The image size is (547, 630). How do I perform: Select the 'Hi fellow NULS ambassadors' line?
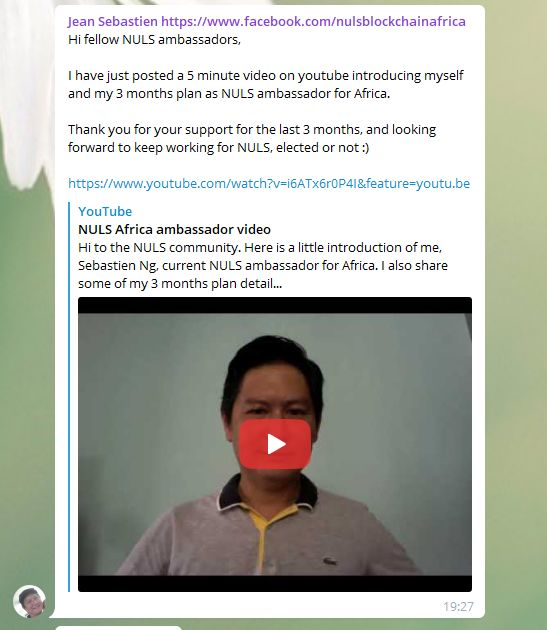point(154,39)
